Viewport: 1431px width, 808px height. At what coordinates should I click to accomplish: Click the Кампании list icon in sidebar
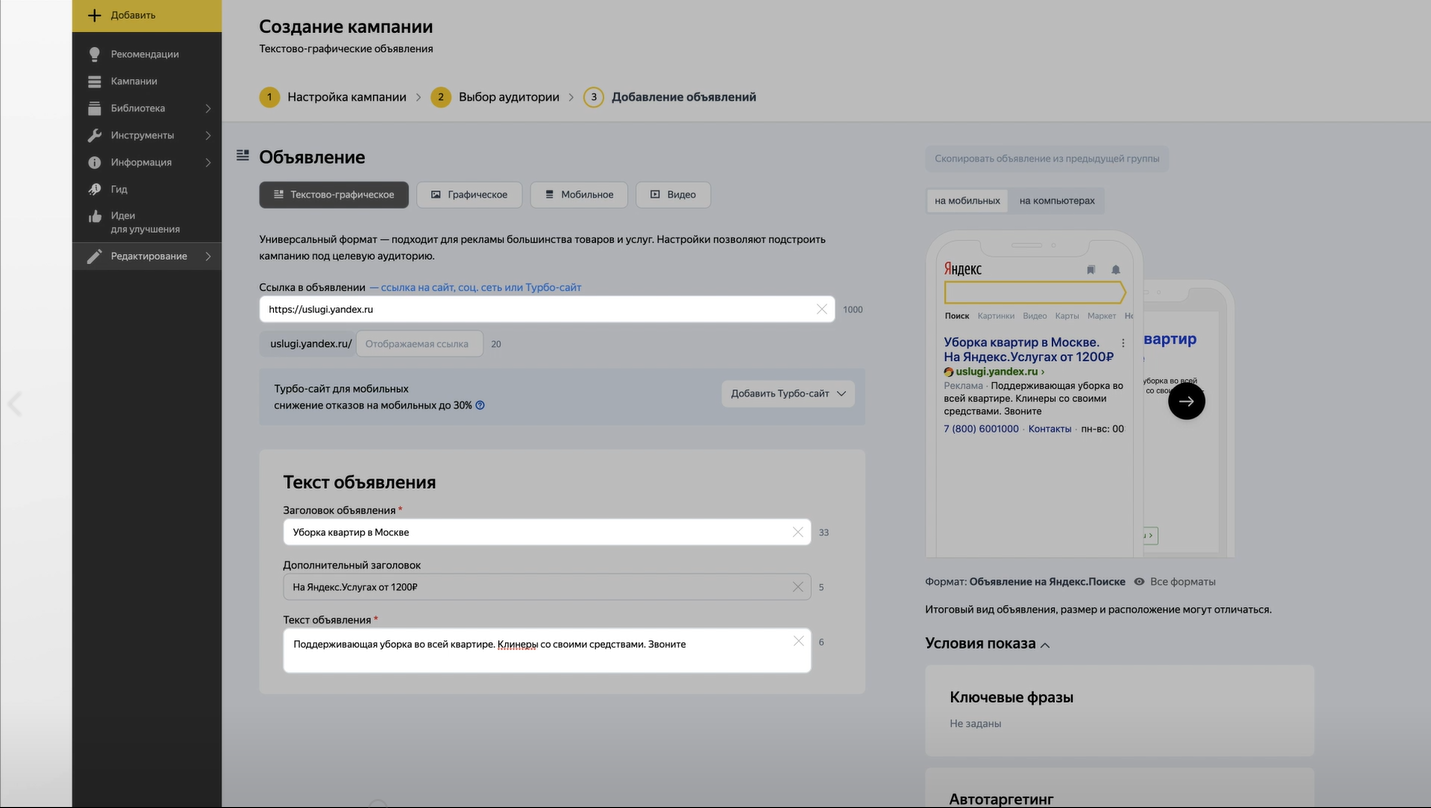tap(94, 81)
